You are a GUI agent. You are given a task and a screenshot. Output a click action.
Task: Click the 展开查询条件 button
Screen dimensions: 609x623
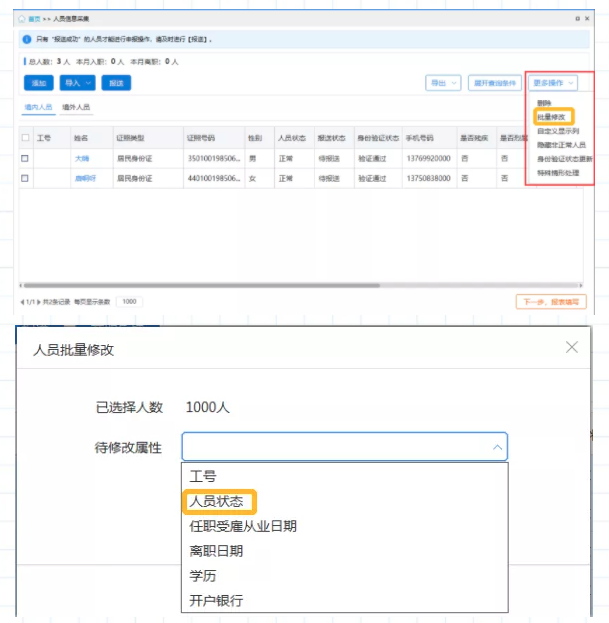pyautogui.click(x=495, y=83)
